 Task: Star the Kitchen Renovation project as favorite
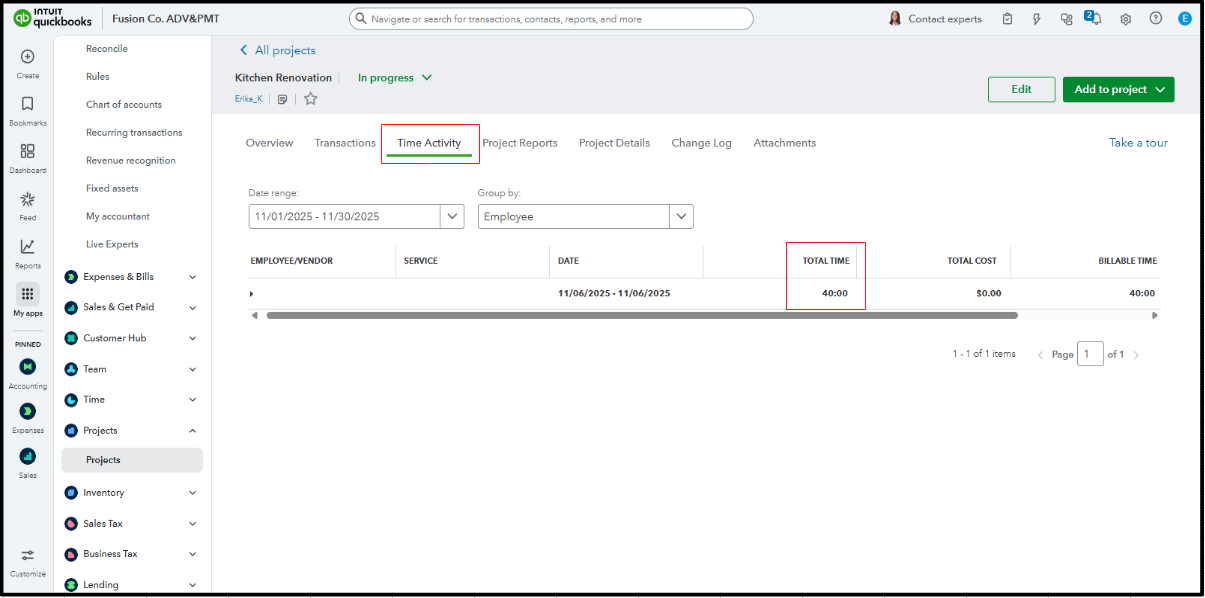click(x=311, y=99)
